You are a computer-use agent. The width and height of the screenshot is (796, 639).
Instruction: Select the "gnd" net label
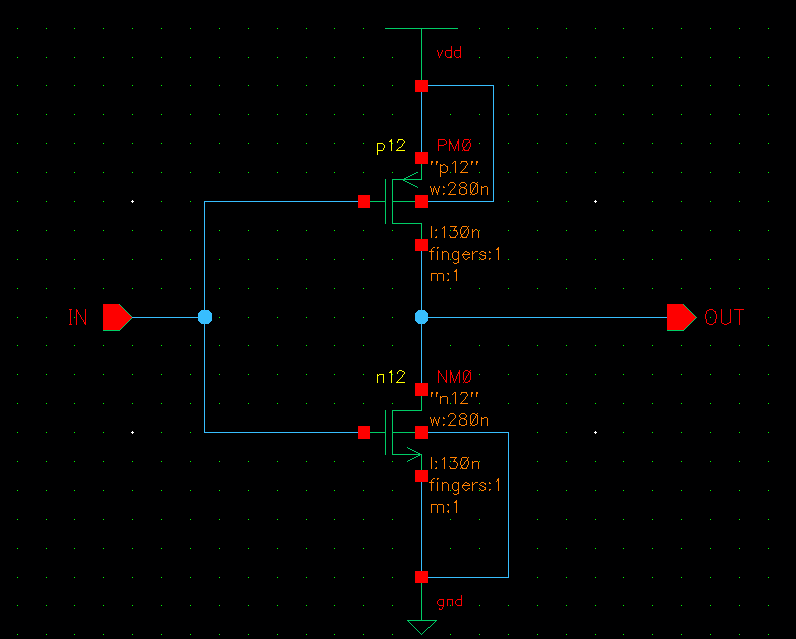(450, 602)
